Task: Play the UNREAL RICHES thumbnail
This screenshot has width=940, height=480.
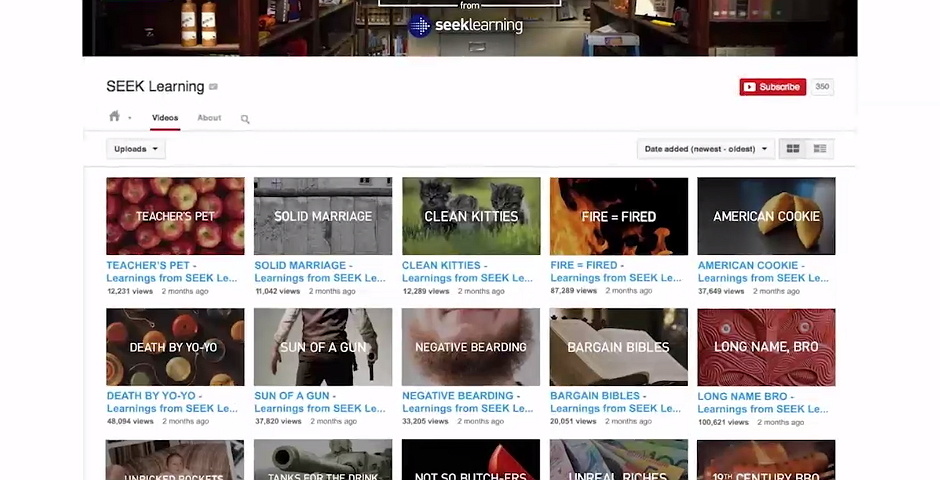Action: [x=619, y=460]
